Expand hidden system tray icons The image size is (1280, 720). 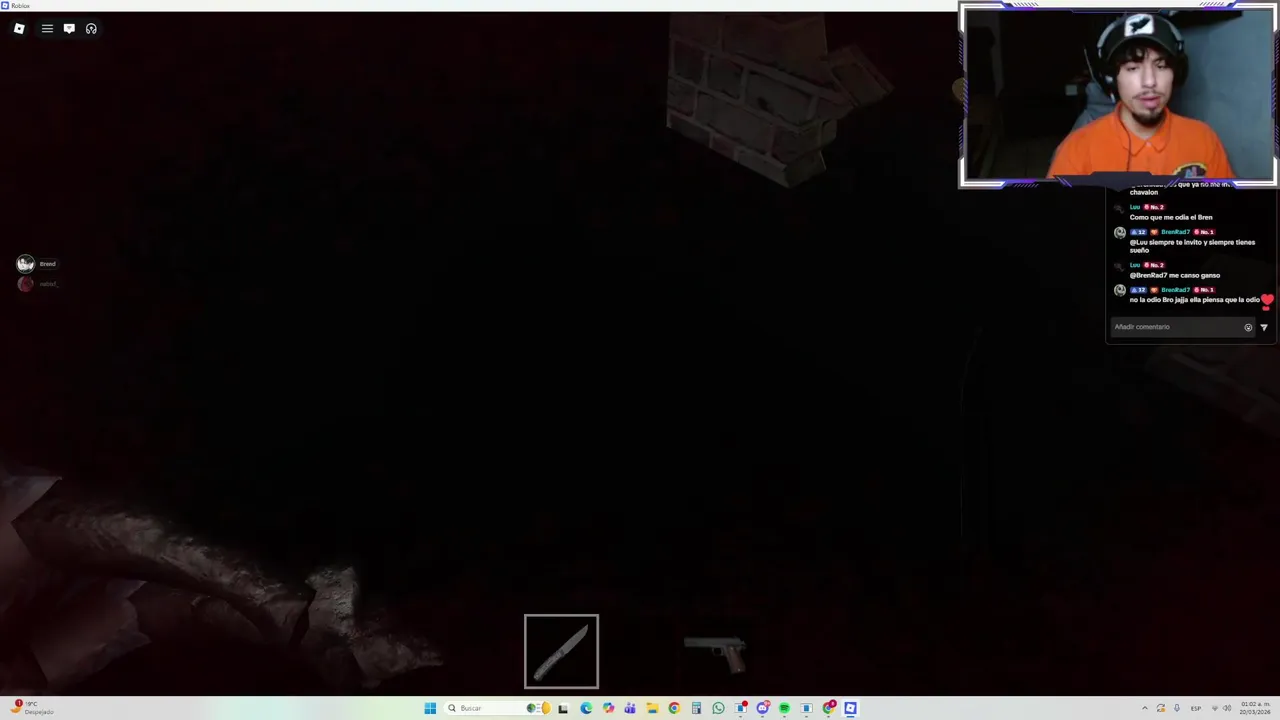point(1145,708)
